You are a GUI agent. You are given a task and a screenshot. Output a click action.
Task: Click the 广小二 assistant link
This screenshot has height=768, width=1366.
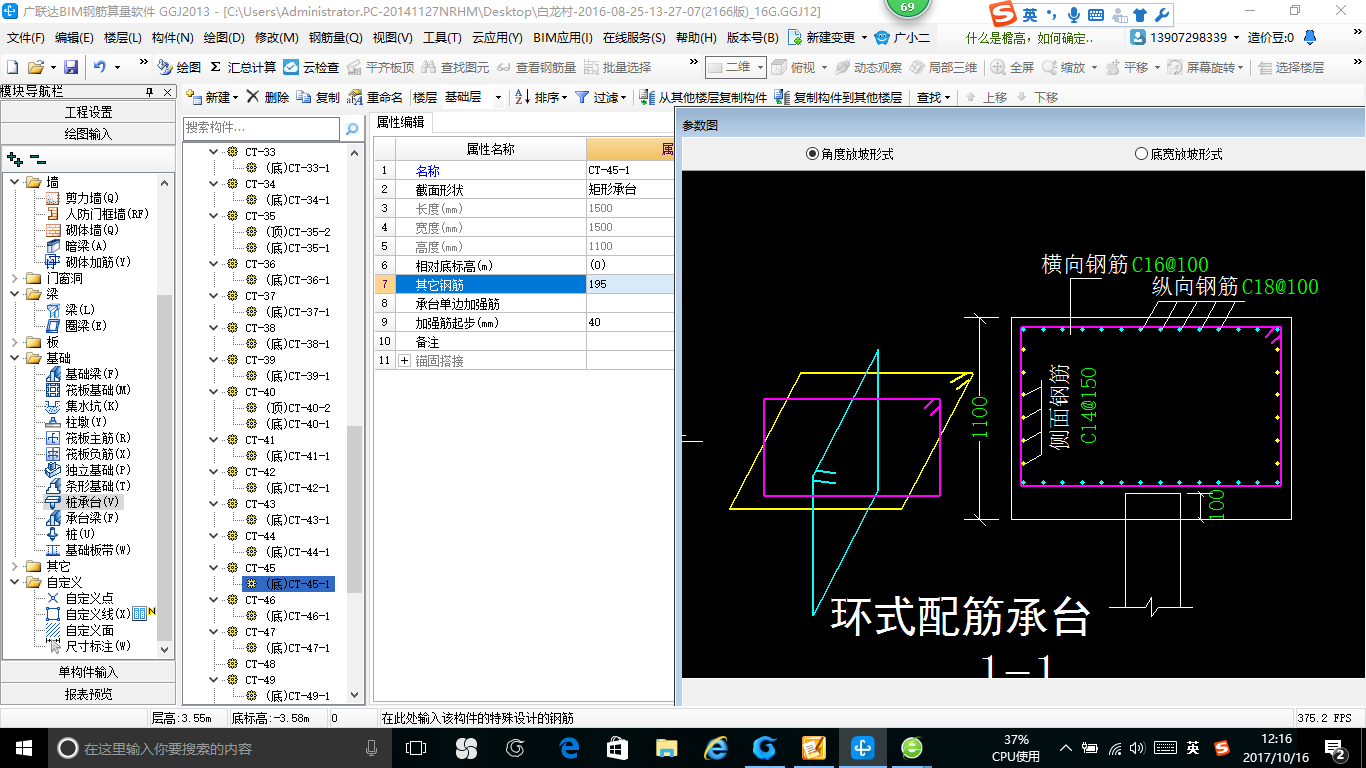click(x=903, y=38)
